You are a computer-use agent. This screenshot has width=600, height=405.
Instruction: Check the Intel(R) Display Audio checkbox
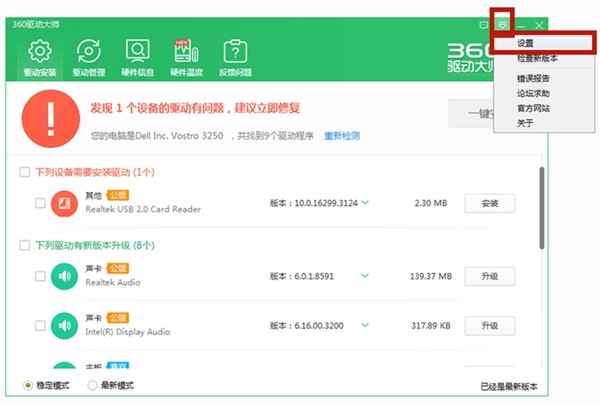(40, 326)
